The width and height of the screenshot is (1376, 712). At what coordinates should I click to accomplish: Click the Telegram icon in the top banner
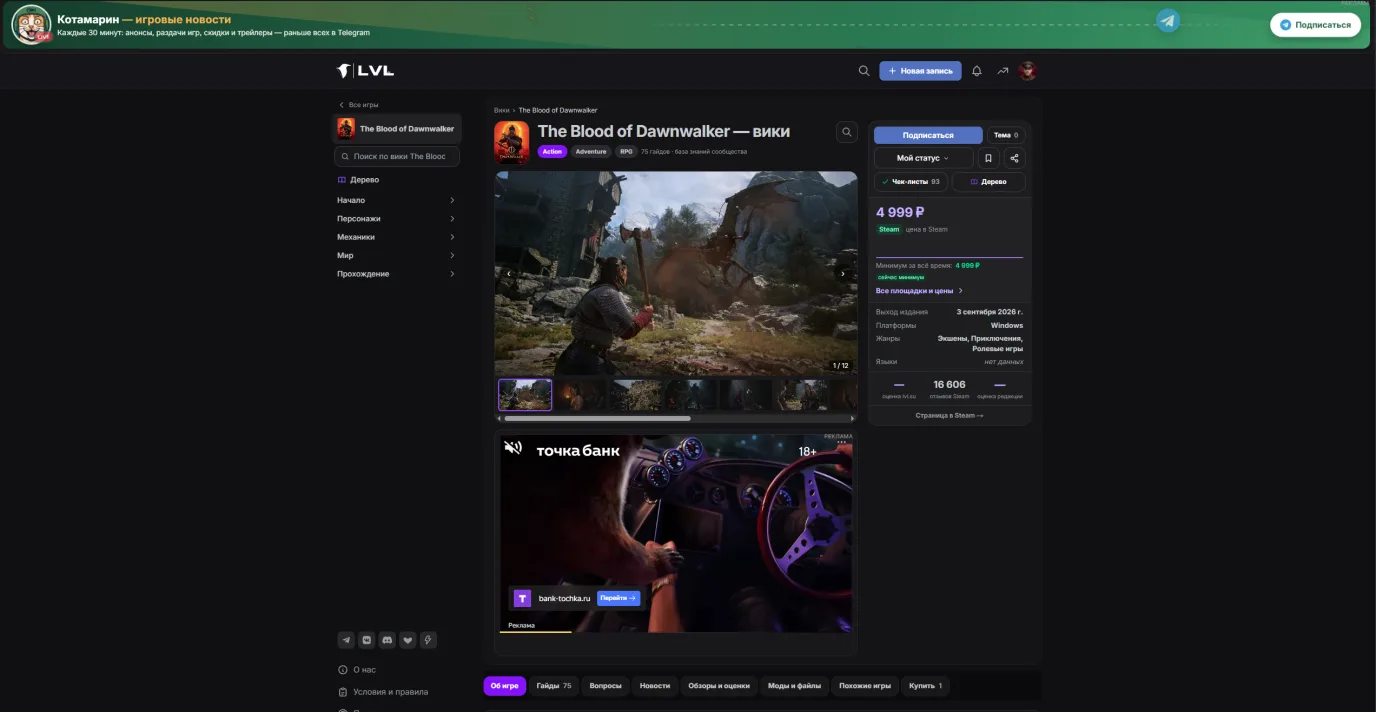pyautogui.click(x=1168, y=21)
